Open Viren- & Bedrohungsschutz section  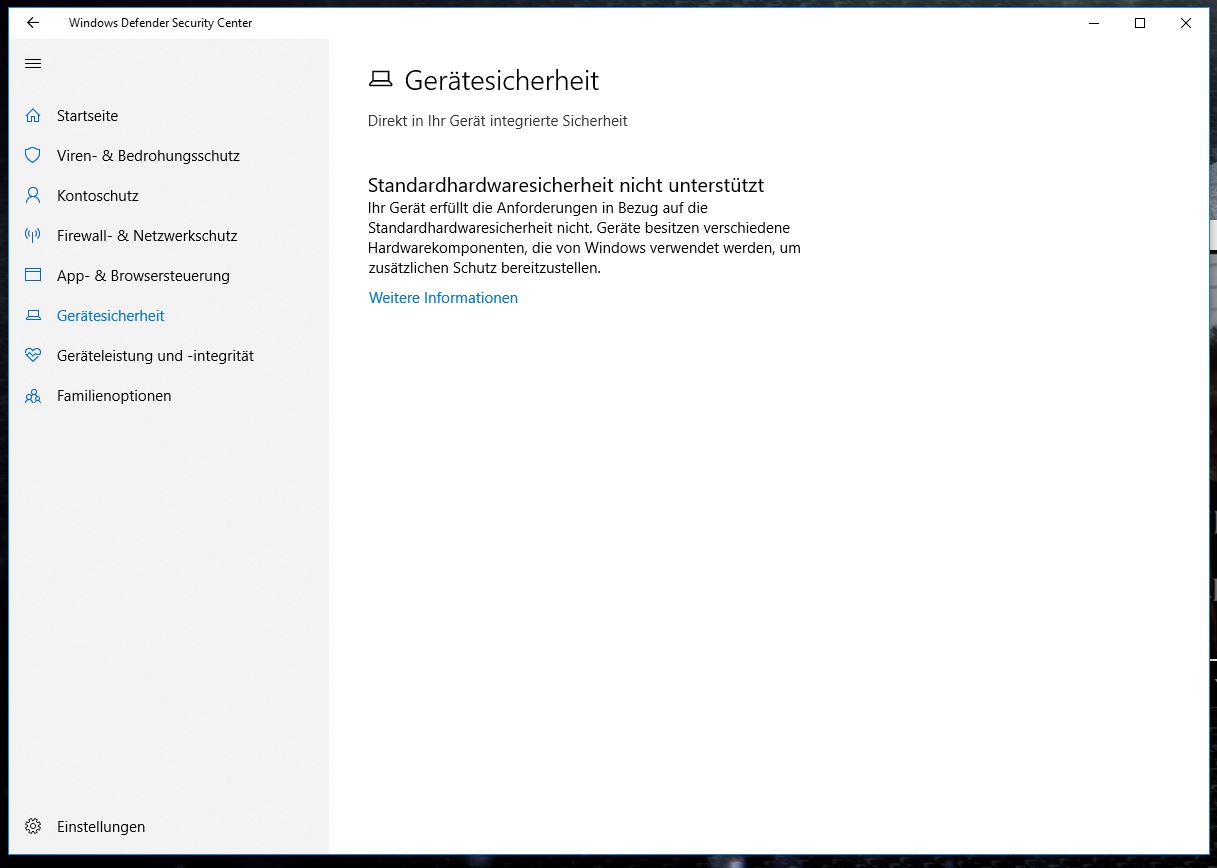[x=169, y=156]
